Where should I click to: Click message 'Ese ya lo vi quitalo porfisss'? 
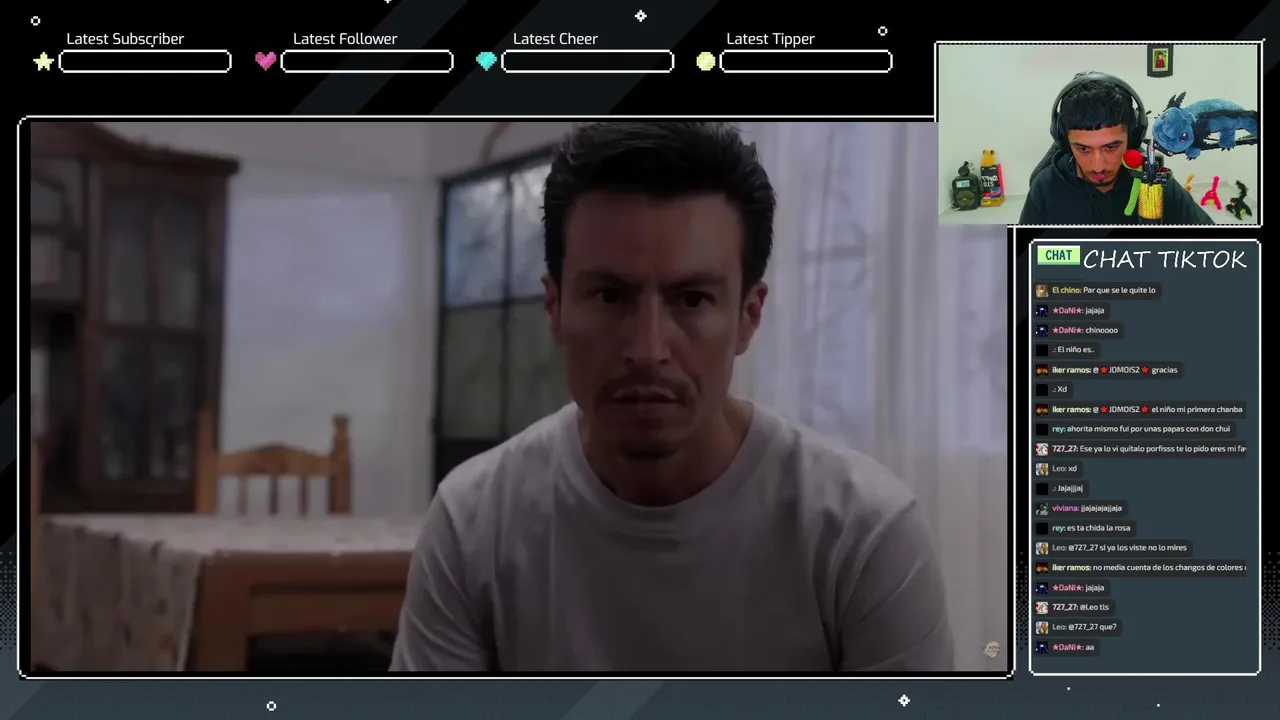pos(1163,449)
